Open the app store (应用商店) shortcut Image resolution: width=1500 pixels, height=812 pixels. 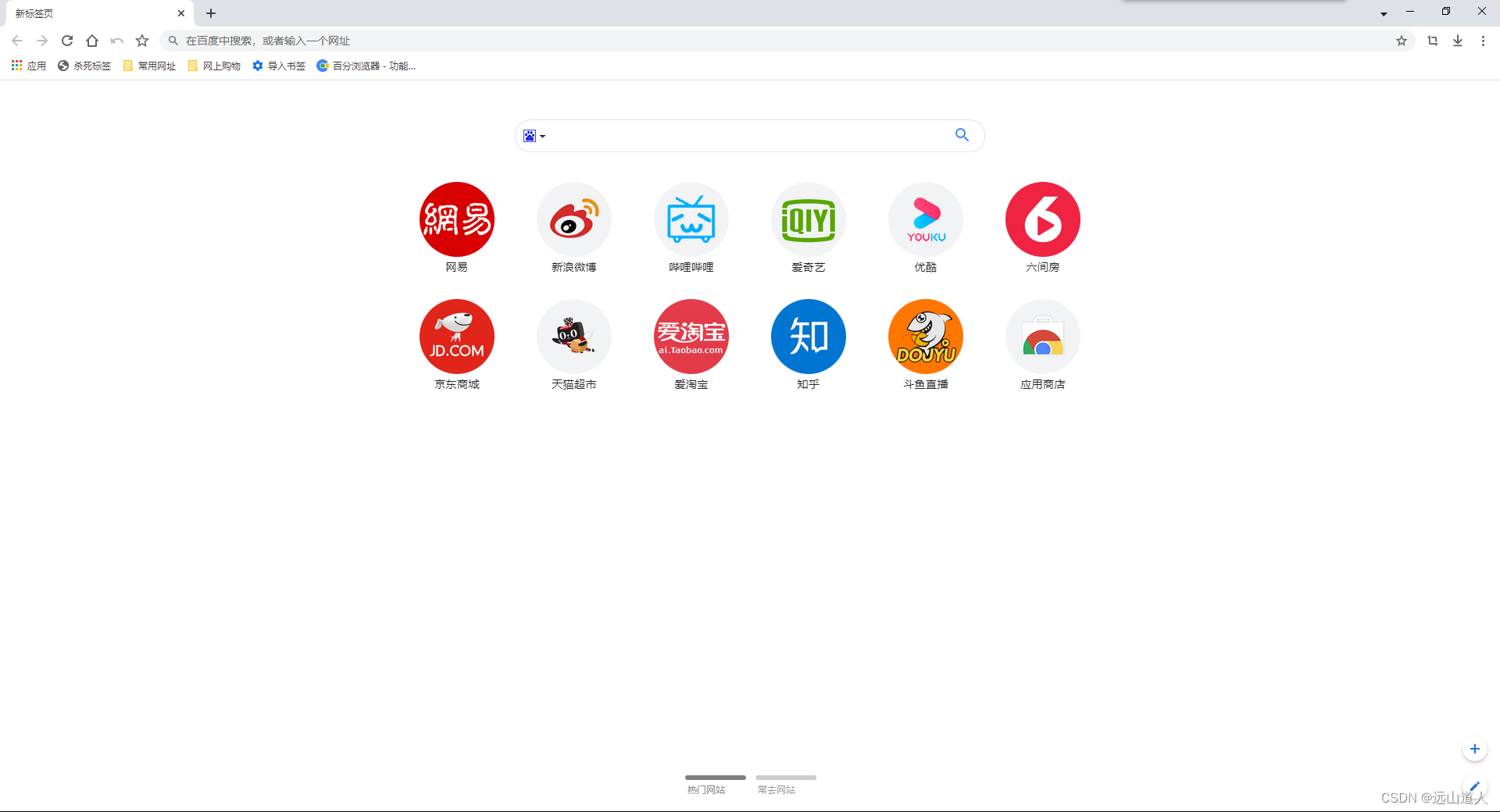pos(1043,337)
